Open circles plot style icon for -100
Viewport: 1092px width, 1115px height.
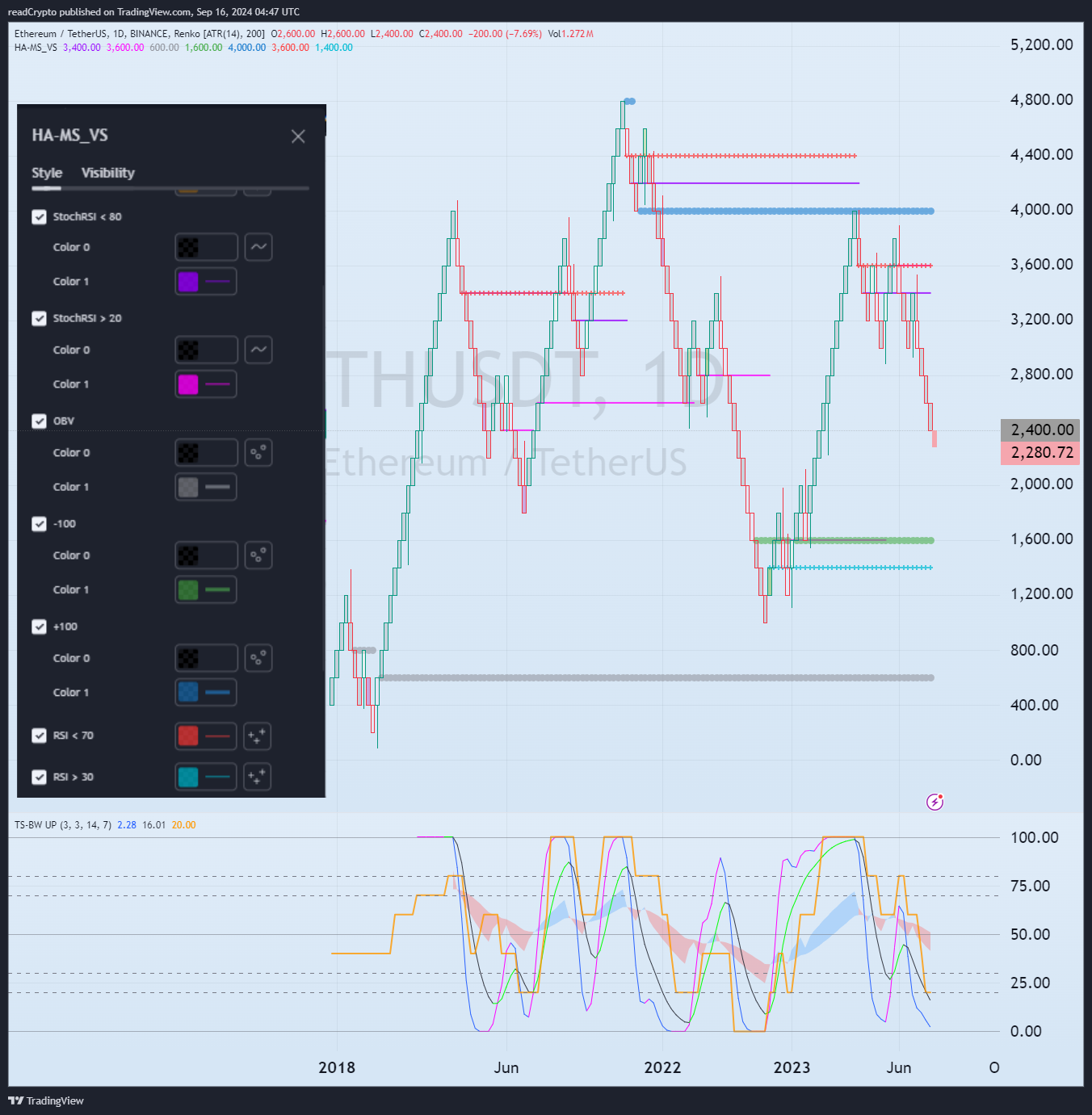pos(258,555)
